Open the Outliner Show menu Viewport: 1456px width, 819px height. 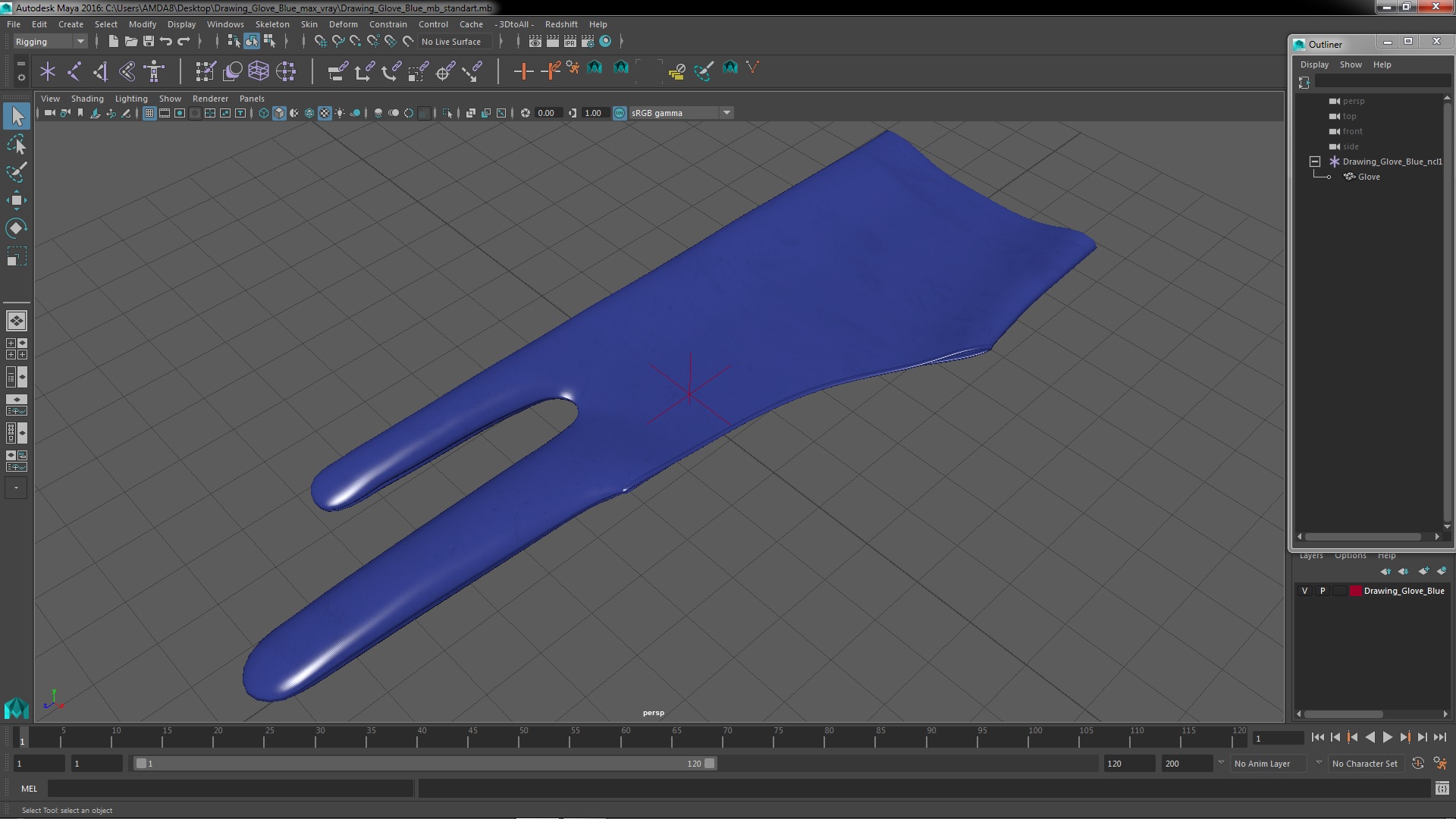[1351, 64]
